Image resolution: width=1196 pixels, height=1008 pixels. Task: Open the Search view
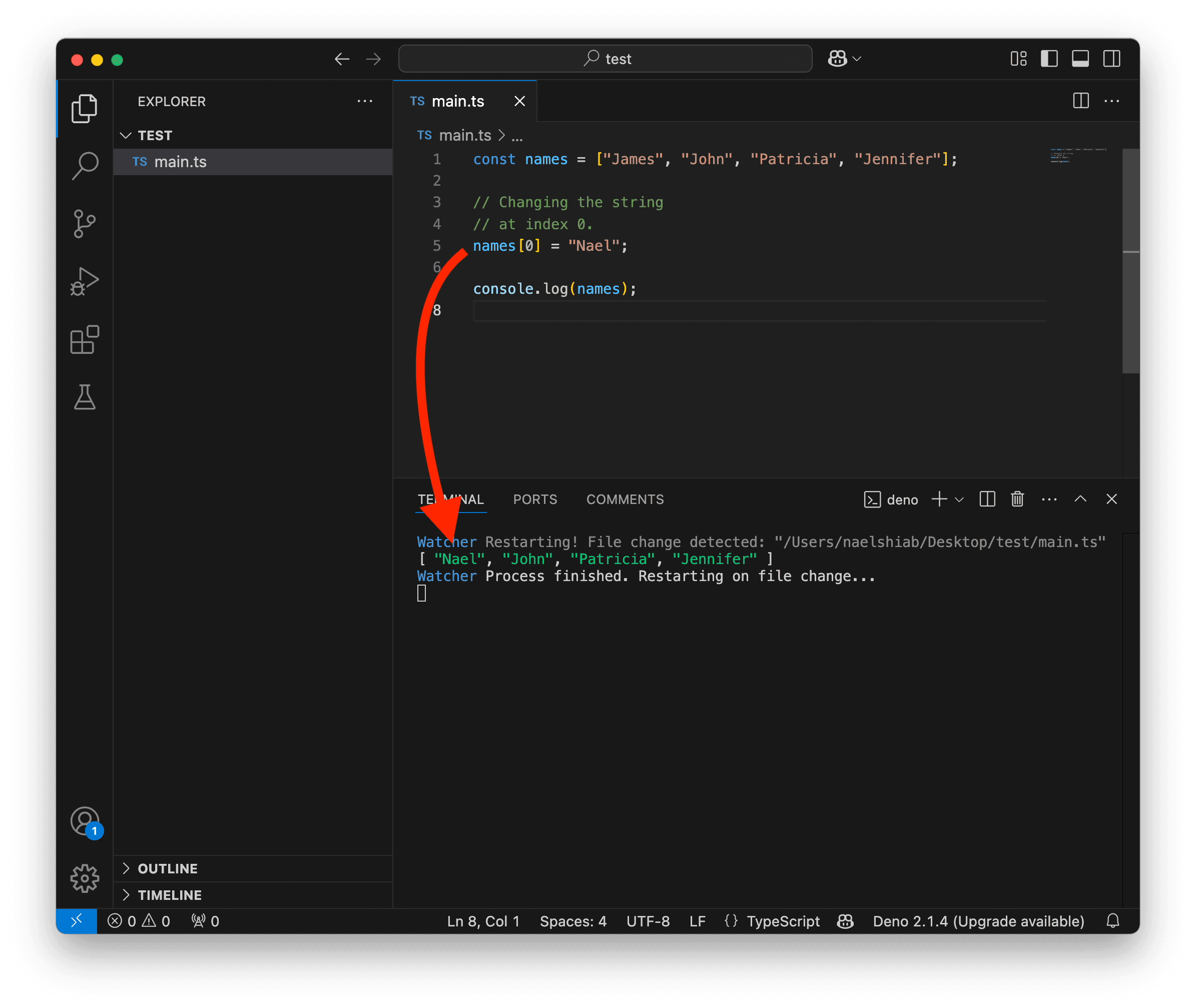85,166
